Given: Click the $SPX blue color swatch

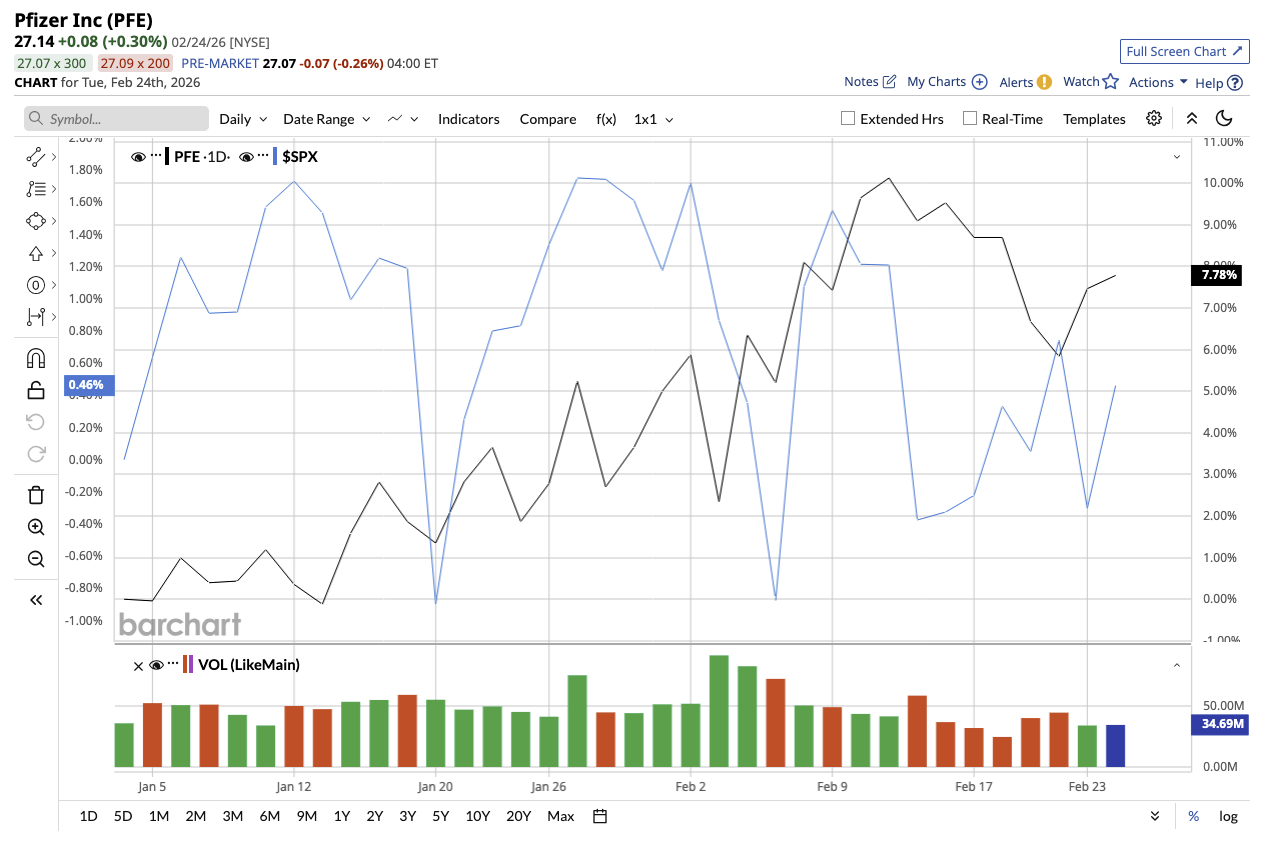Looking at the screenshot, I should [275, 156].
